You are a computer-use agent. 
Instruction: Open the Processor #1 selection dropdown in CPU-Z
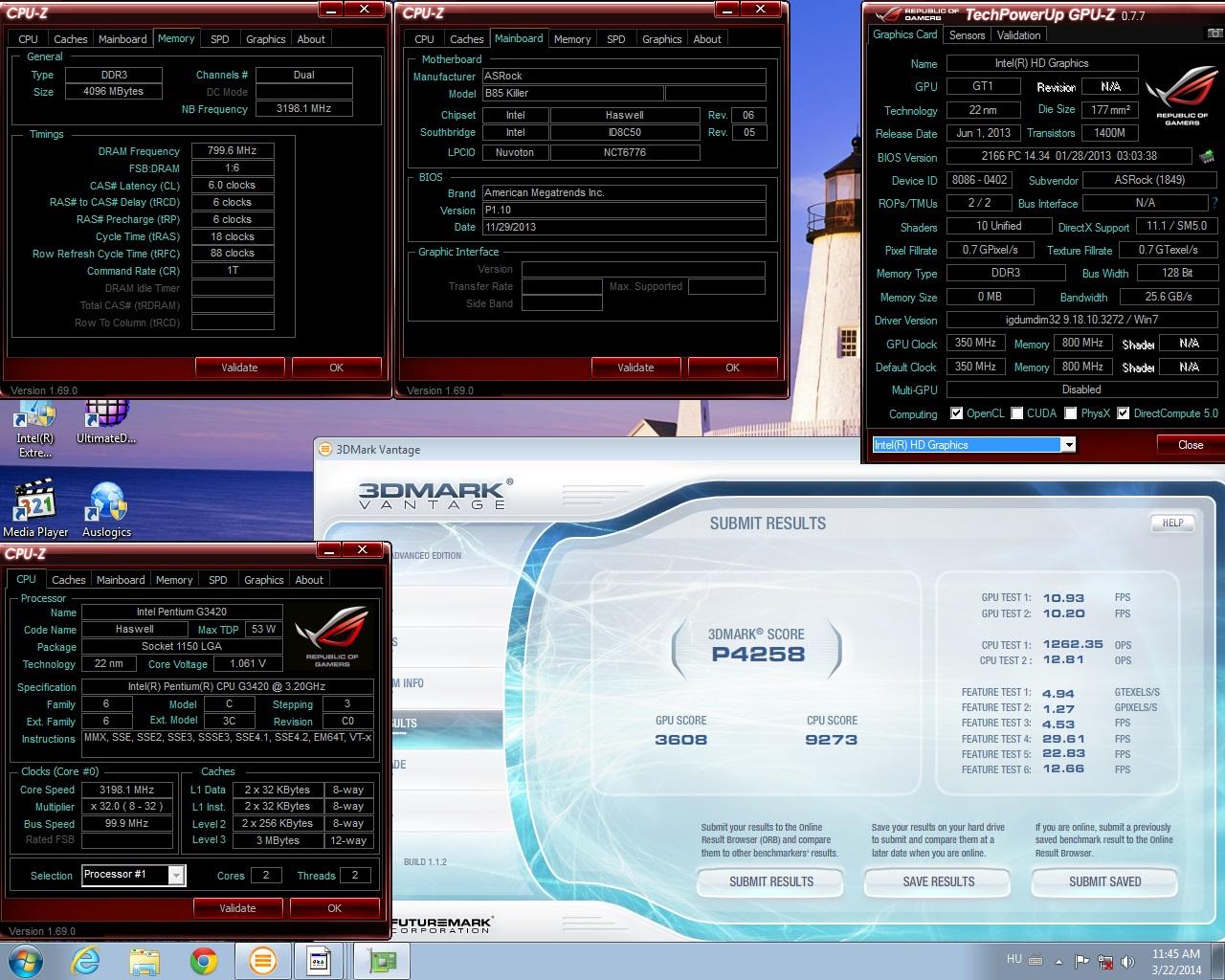(176, 875)
